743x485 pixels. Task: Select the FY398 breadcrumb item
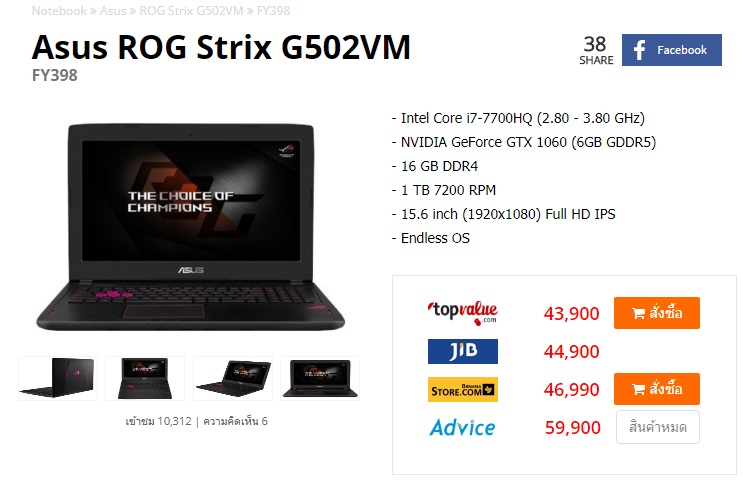click(273, 10)
